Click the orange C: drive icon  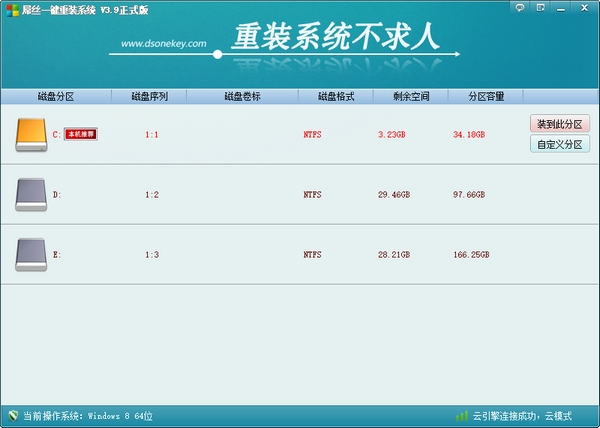click(x=31, y=135)
